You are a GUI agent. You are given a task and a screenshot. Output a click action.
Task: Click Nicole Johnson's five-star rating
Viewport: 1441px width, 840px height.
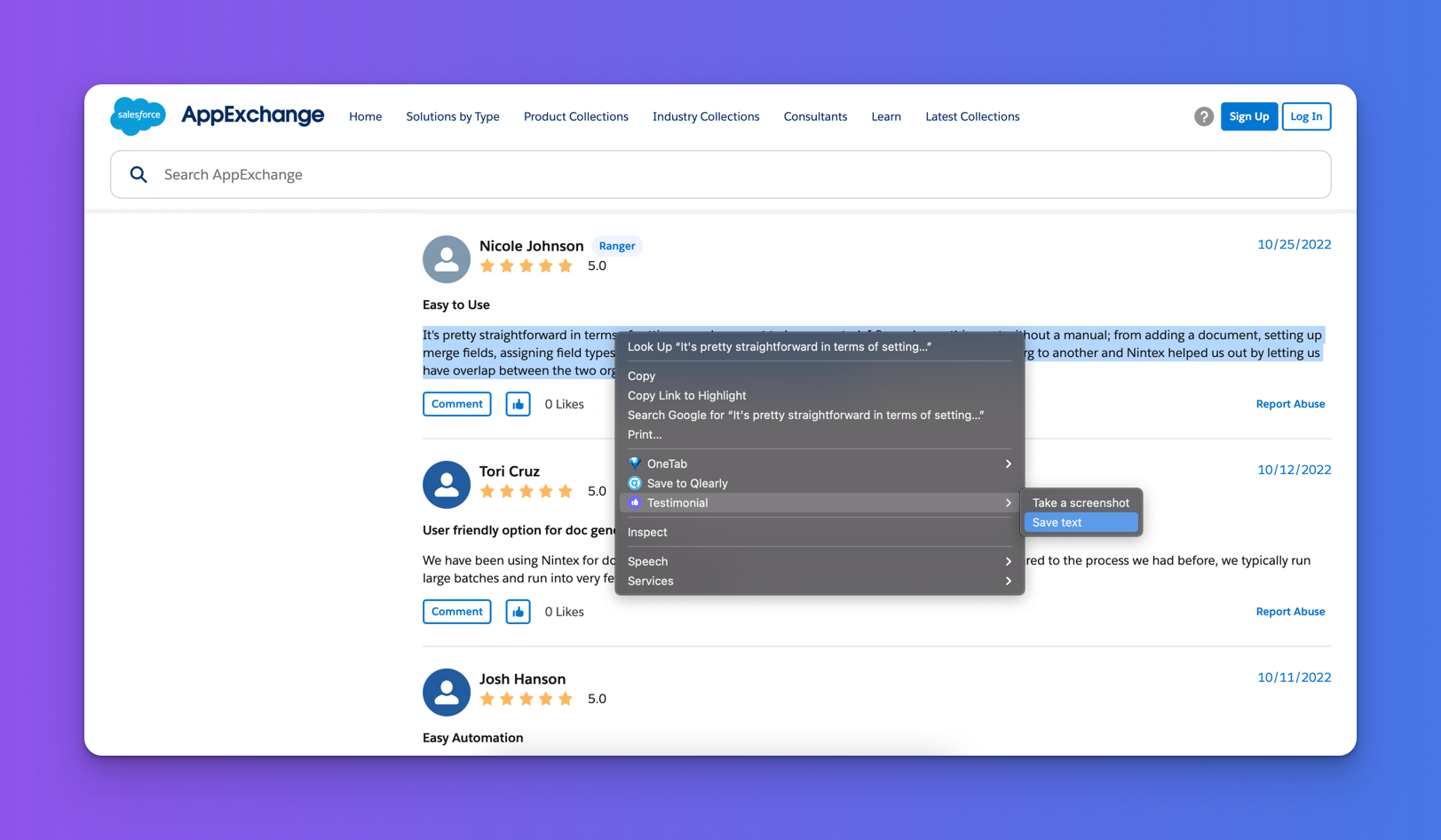pos(527,265)
